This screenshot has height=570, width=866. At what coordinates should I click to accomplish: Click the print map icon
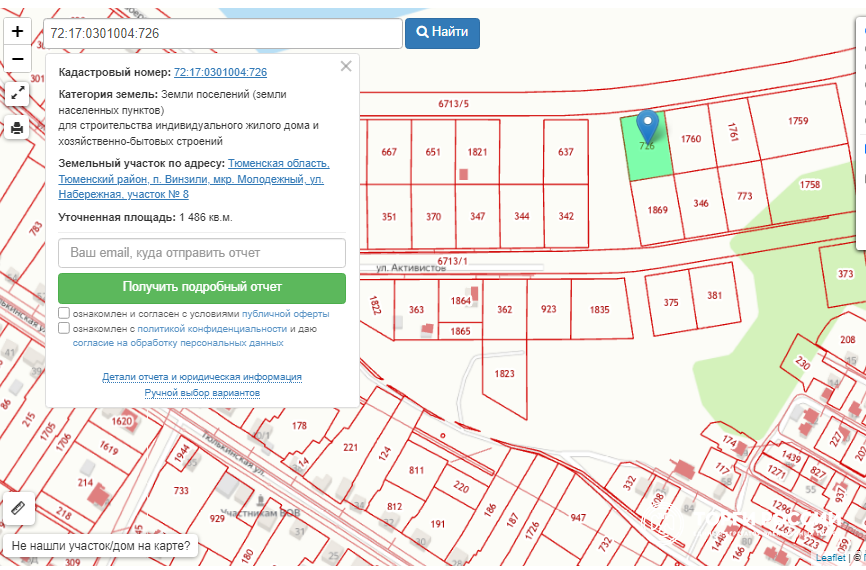(17, 128)
